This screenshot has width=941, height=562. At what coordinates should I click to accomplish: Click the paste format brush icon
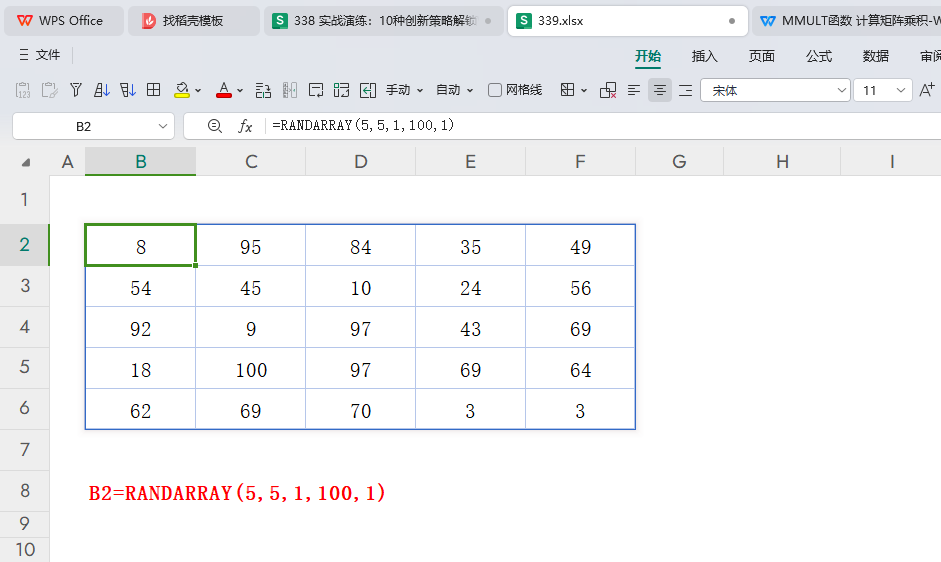point(50,90)
